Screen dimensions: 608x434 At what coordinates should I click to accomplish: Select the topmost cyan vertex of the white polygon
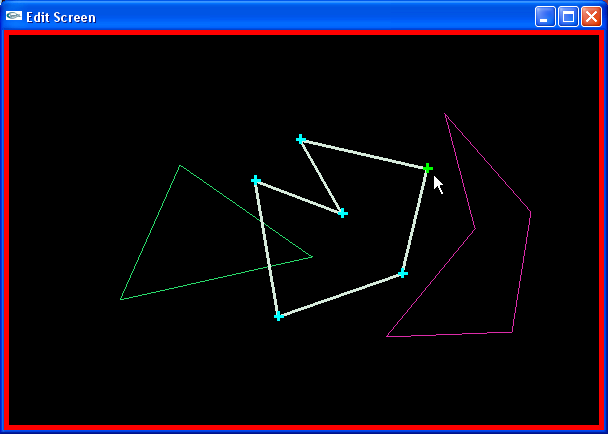coord(300,139)
